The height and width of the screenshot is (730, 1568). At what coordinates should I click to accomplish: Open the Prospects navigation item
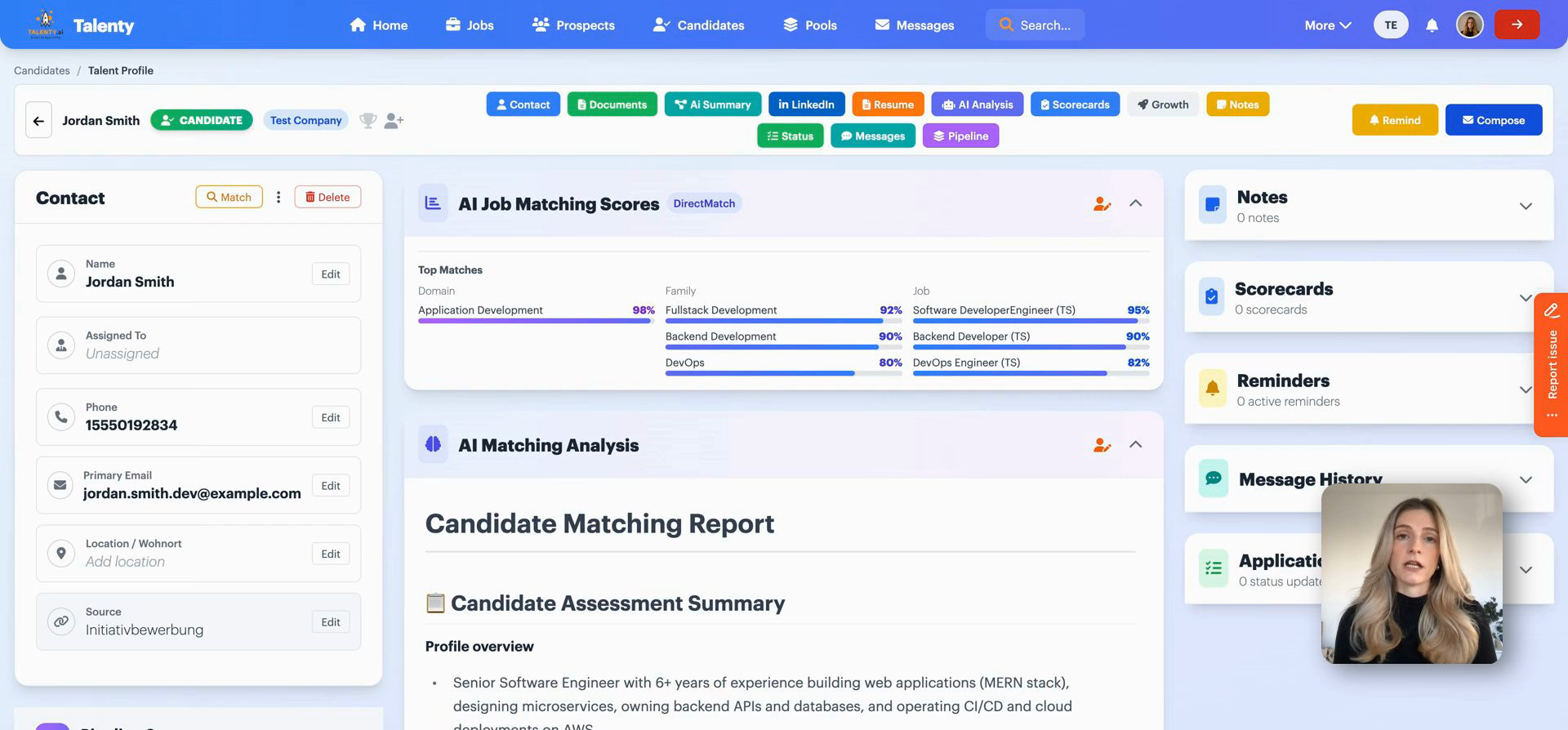[x=573, y=25]
